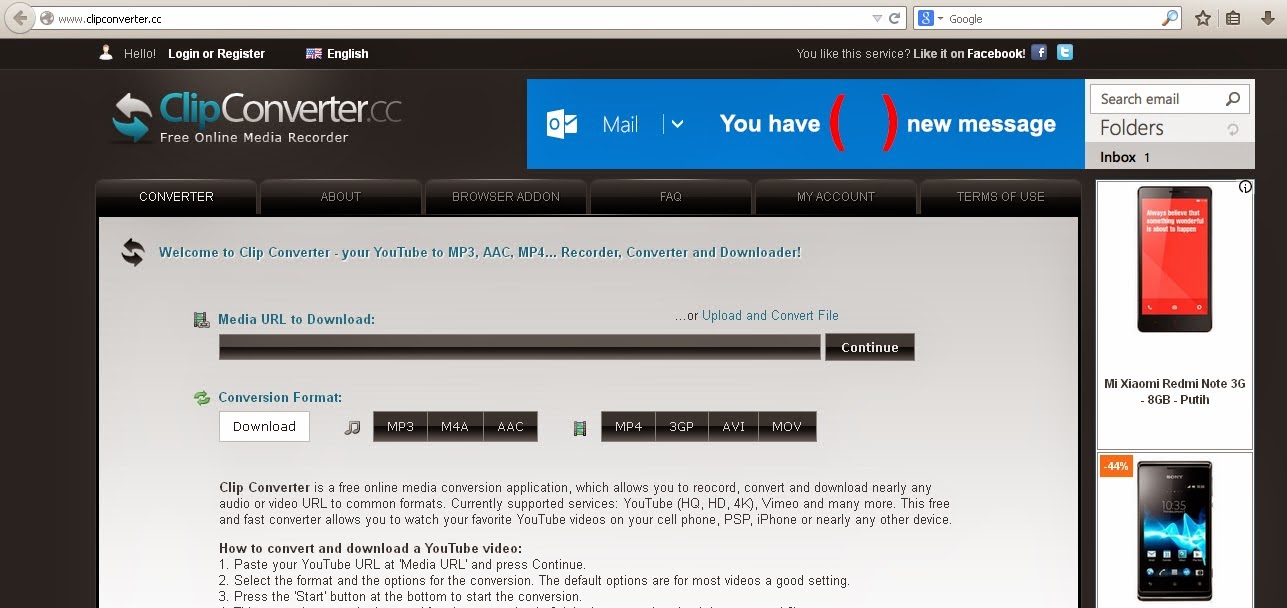Open the Inbox 1 entry
Screen dimensions: 1287x608
[x=1170, y=157]
